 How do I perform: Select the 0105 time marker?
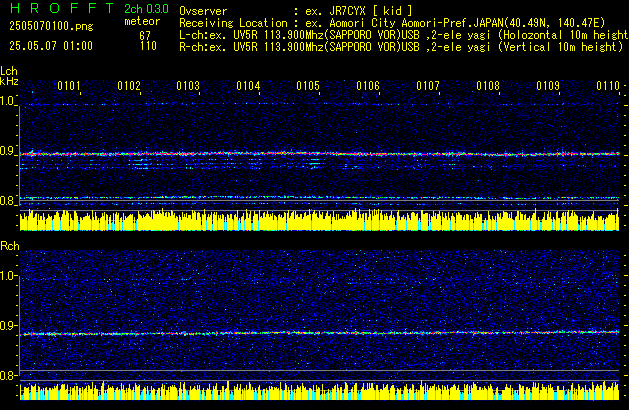coord(308,86)
